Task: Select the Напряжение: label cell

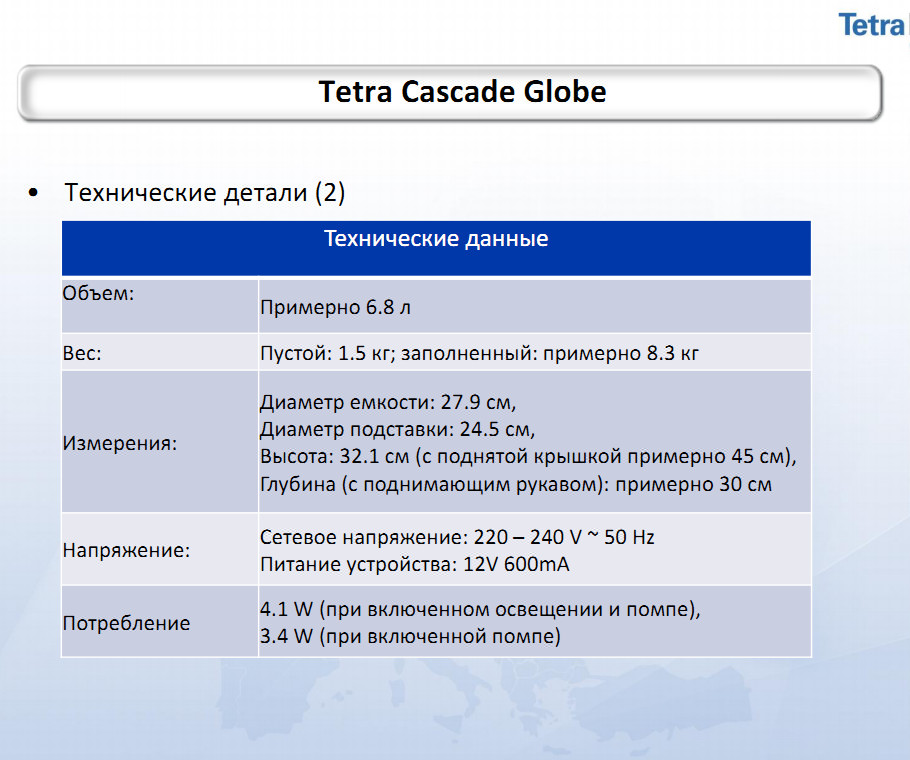Action: [126, 550]
